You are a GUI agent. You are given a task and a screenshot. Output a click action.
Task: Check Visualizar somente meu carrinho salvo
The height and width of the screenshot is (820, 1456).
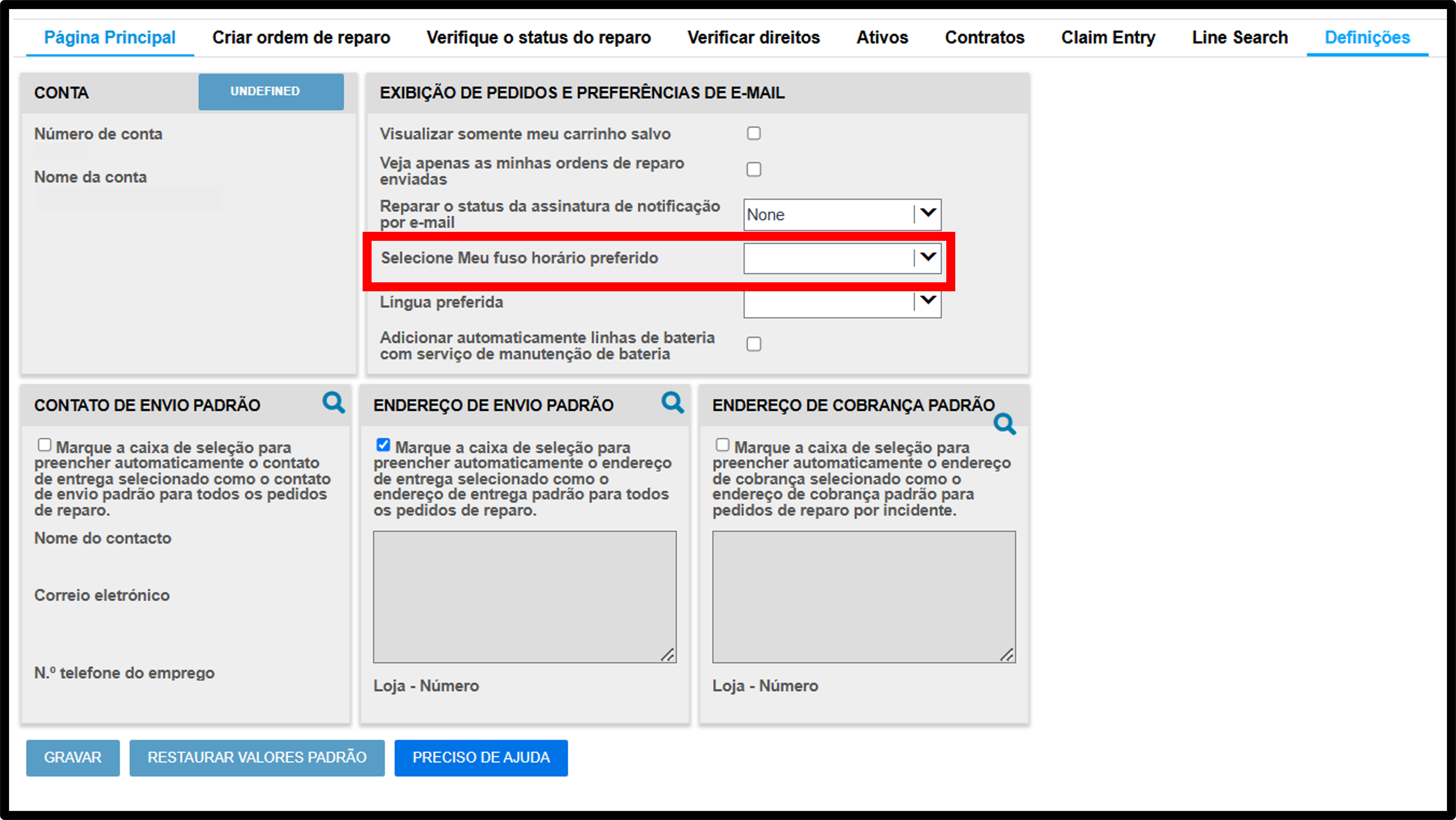[753, 133]
